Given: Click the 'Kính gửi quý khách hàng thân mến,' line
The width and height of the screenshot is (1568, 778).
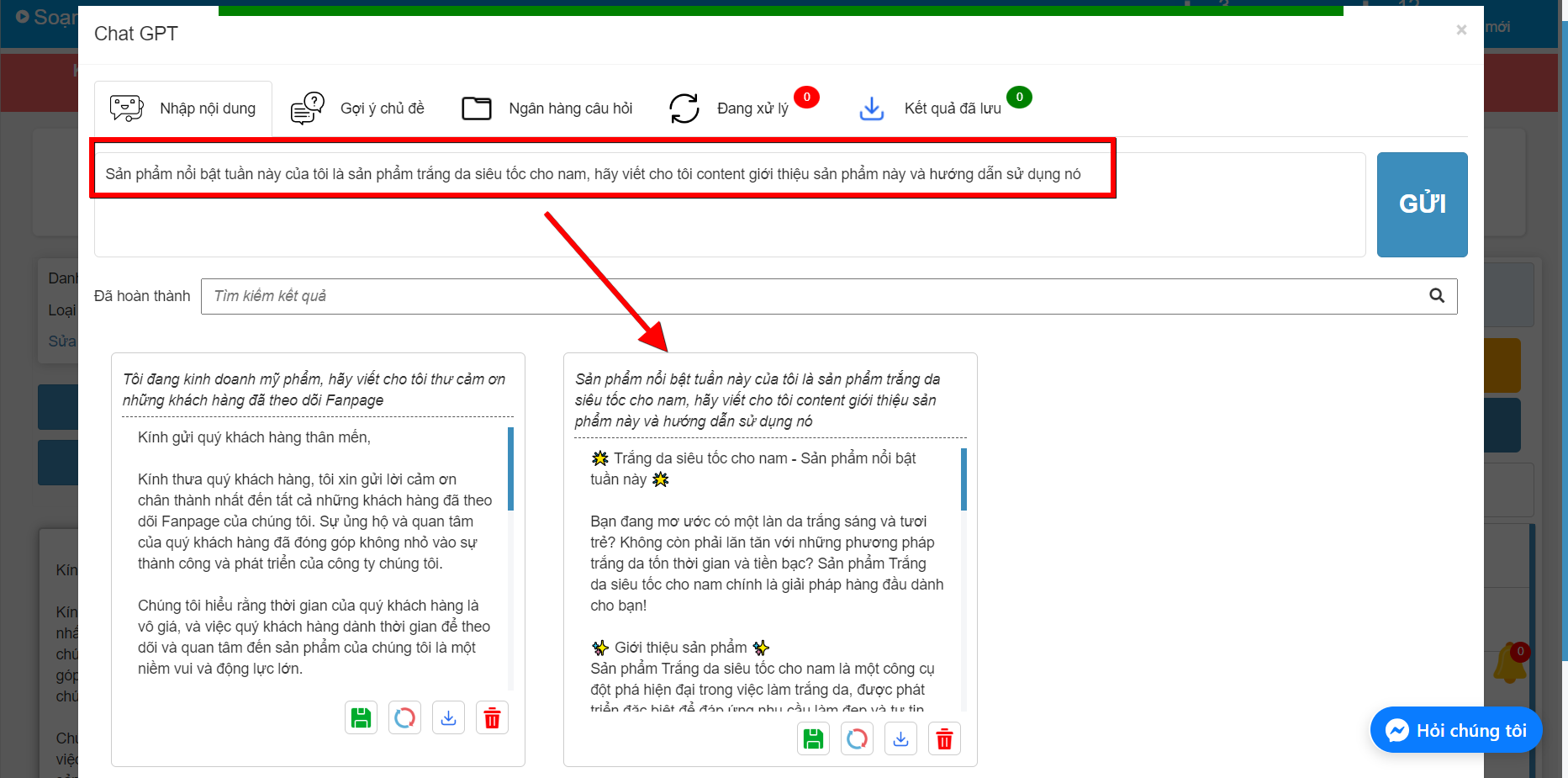Looking at the screenshot, I should (x=254, y=437).
